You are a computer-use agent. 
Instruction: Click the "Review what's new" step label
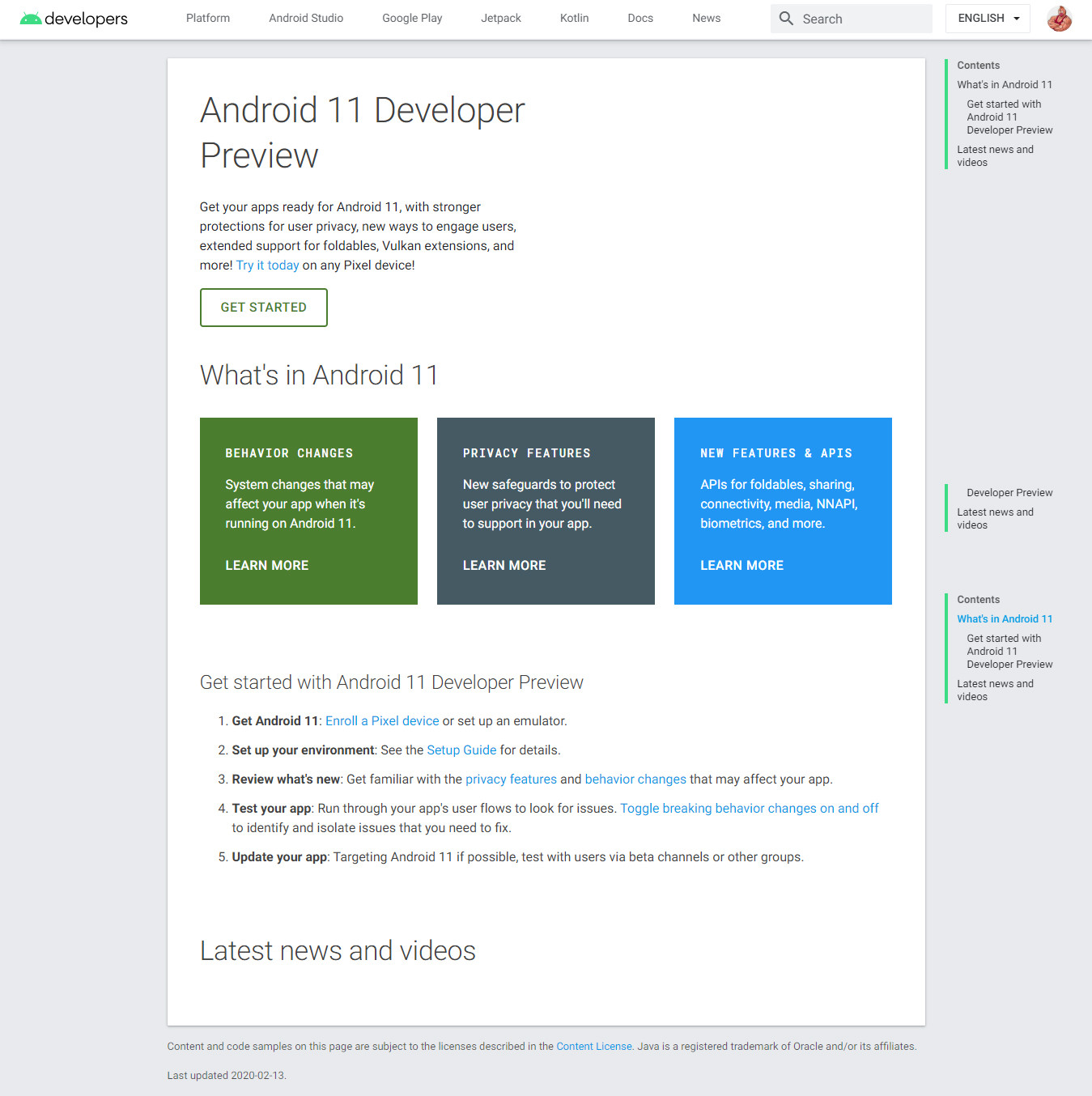[286, 780]
